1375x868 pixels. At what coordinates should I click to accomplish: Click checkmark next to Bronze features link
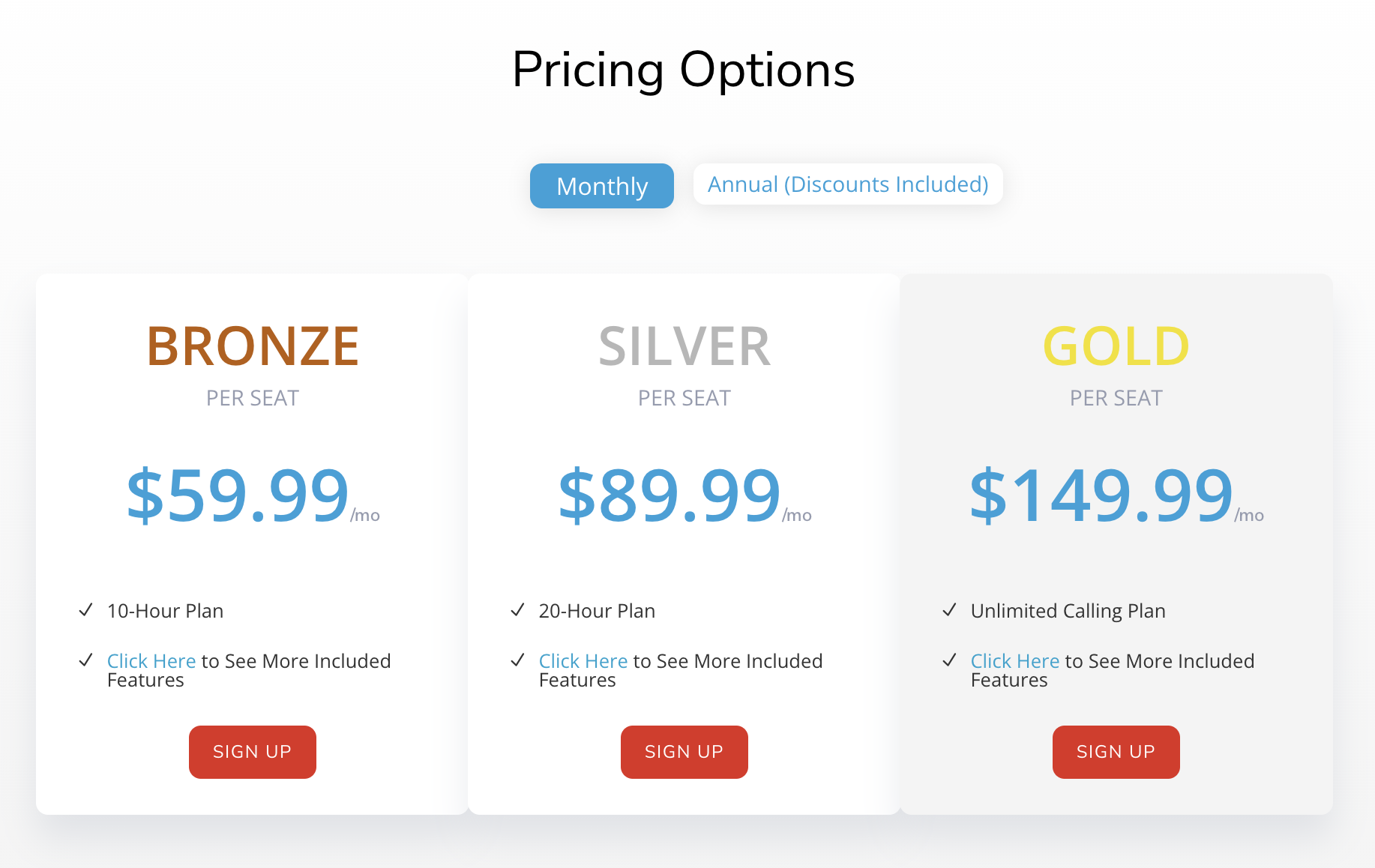tap(86, 660)
